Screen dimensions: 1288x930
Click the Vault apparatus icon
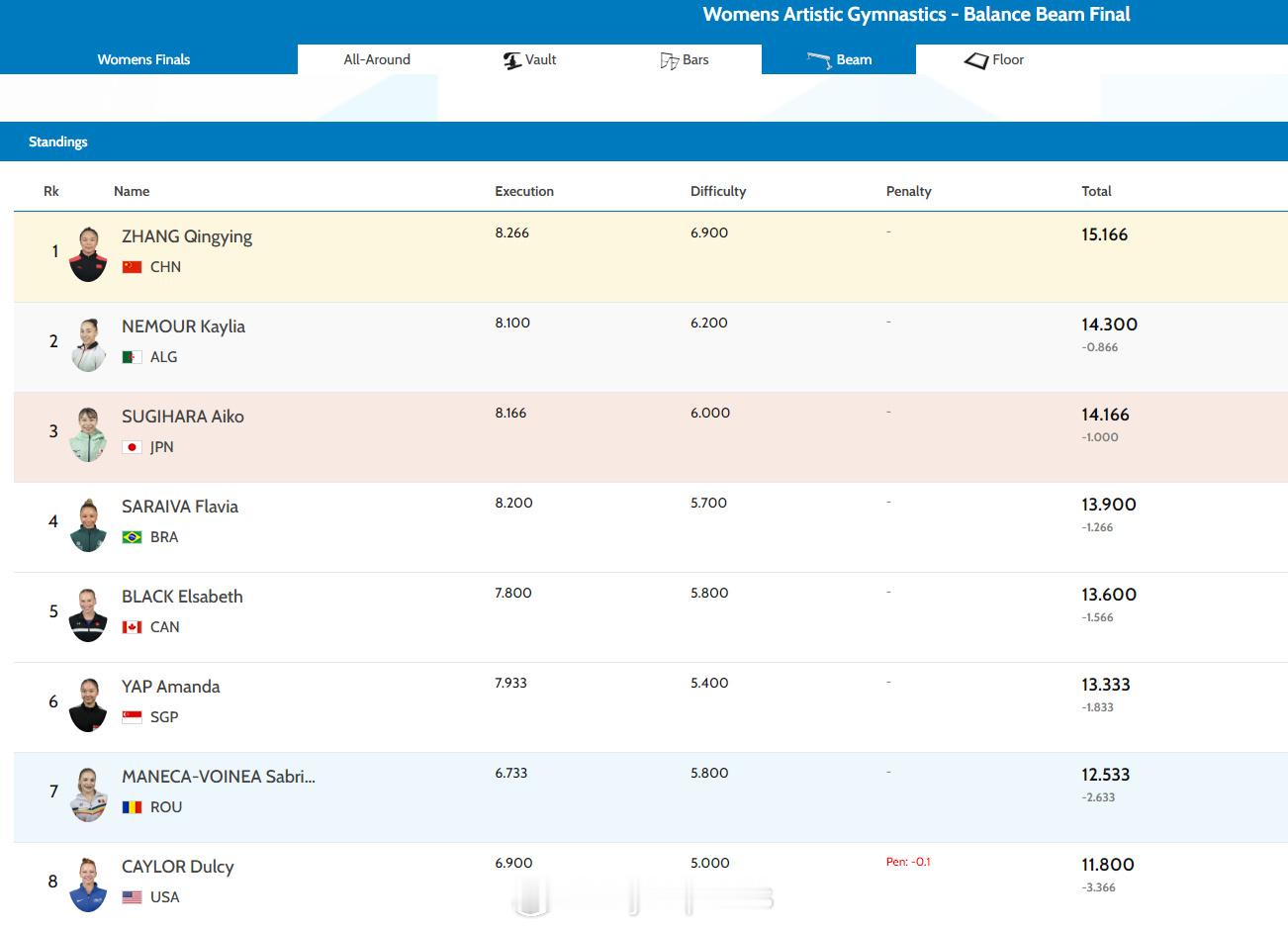[x=512, y=60]
